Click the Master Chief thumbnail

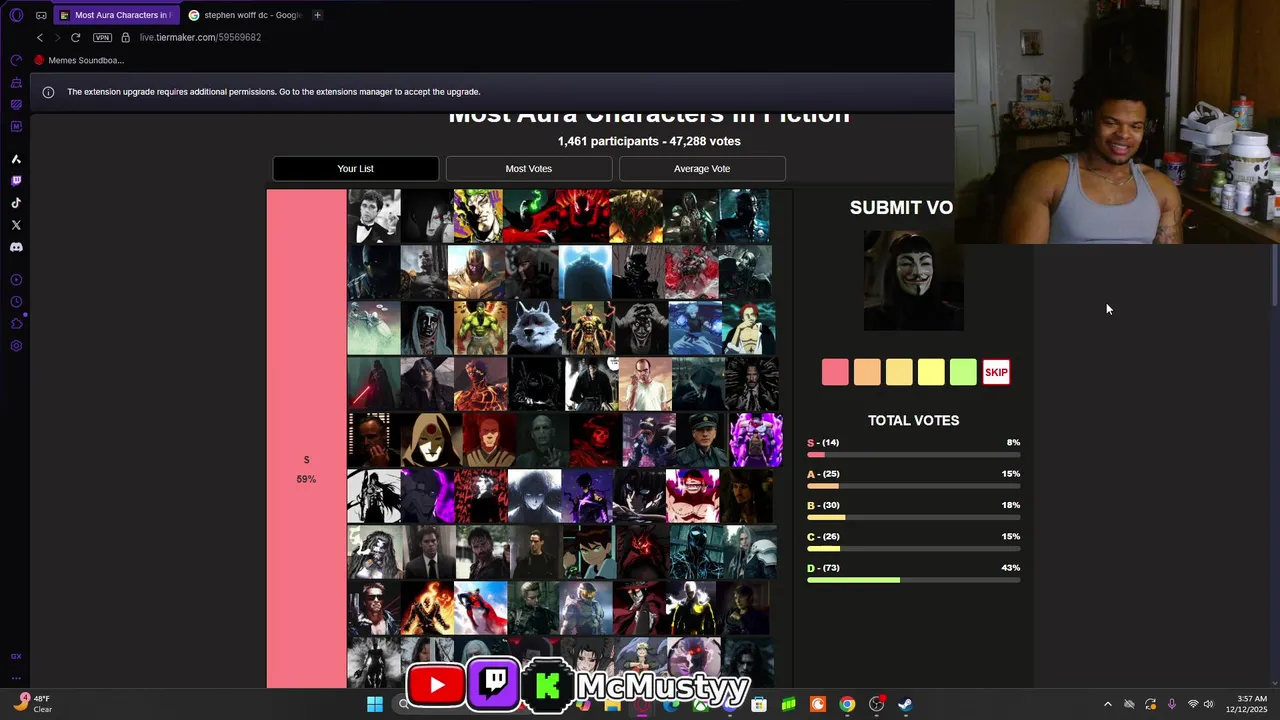pos(586,609)
